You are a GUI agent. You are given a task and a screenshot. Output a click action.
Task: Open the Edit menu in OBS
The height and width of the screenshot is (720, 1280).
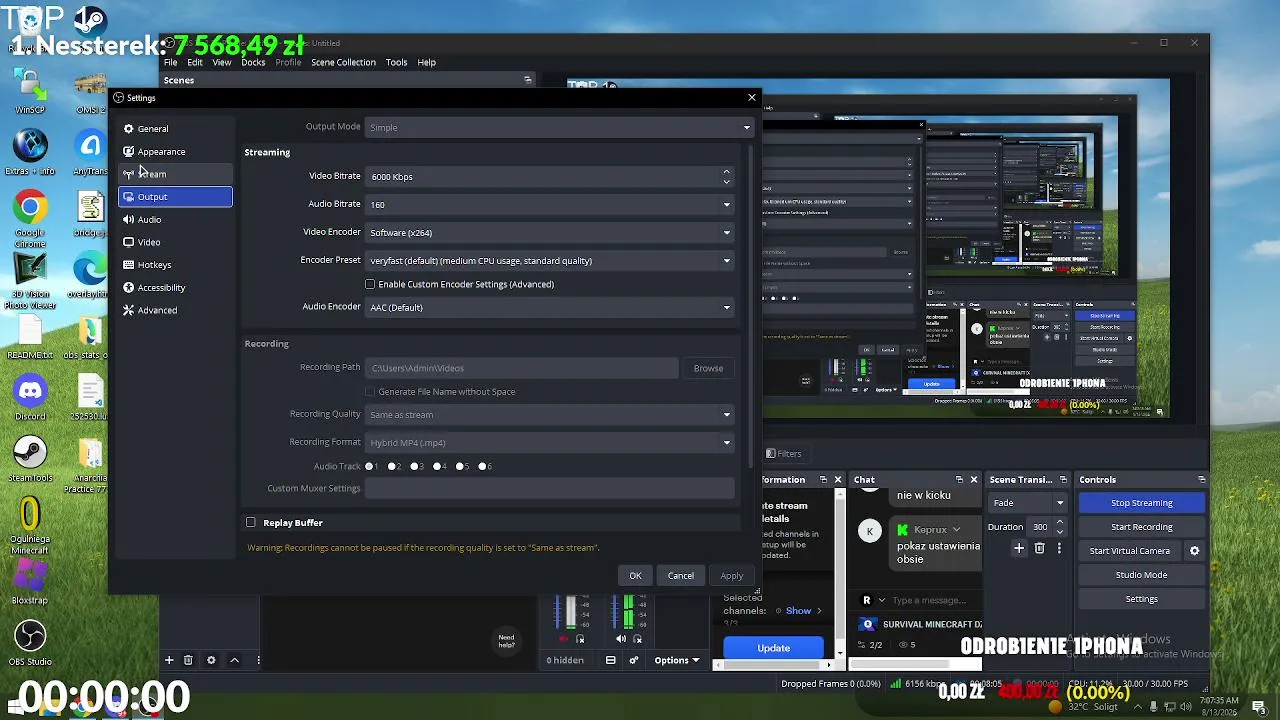(195, 62)
